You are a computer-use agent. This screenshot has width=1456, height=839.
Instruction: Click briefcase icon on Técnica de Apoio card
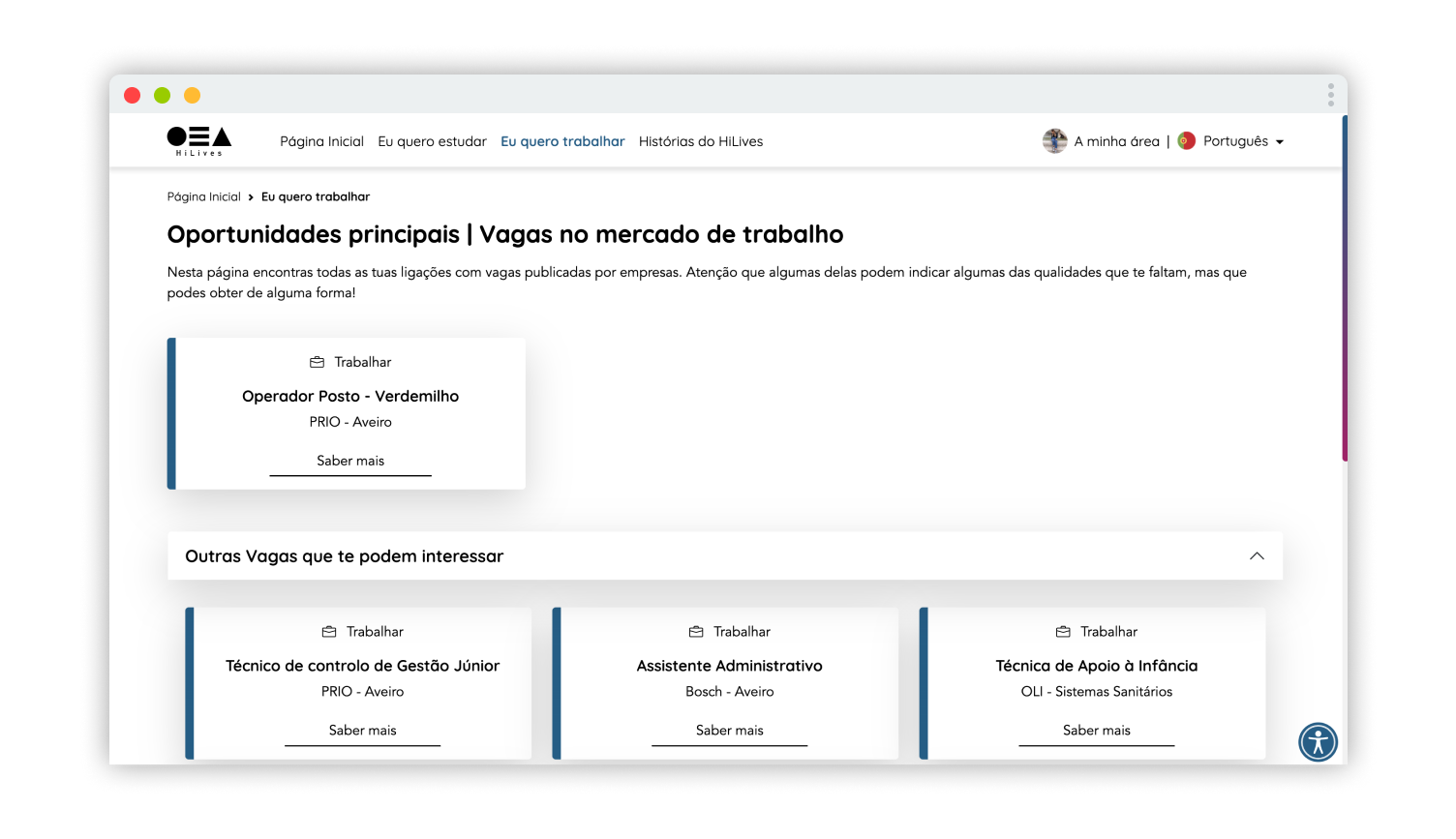click(1063, 632)
